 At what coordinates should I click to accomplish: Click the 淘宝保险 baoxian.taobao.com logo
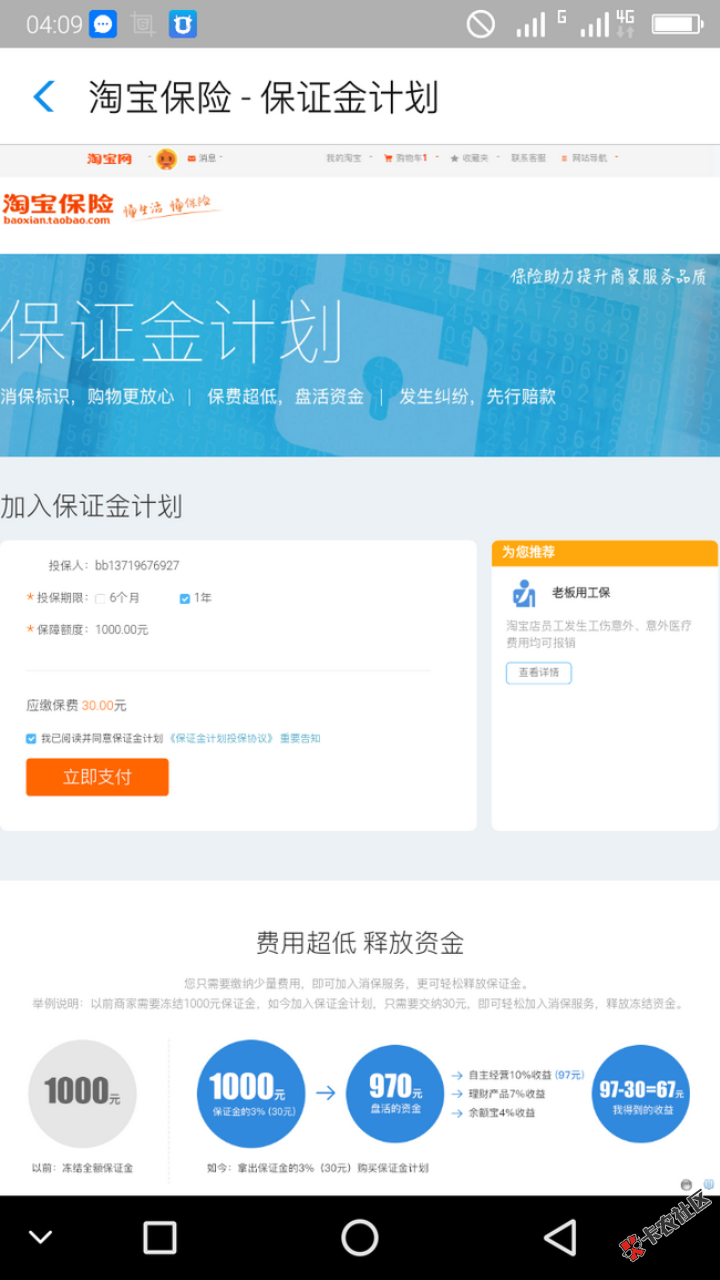point(58,209)
